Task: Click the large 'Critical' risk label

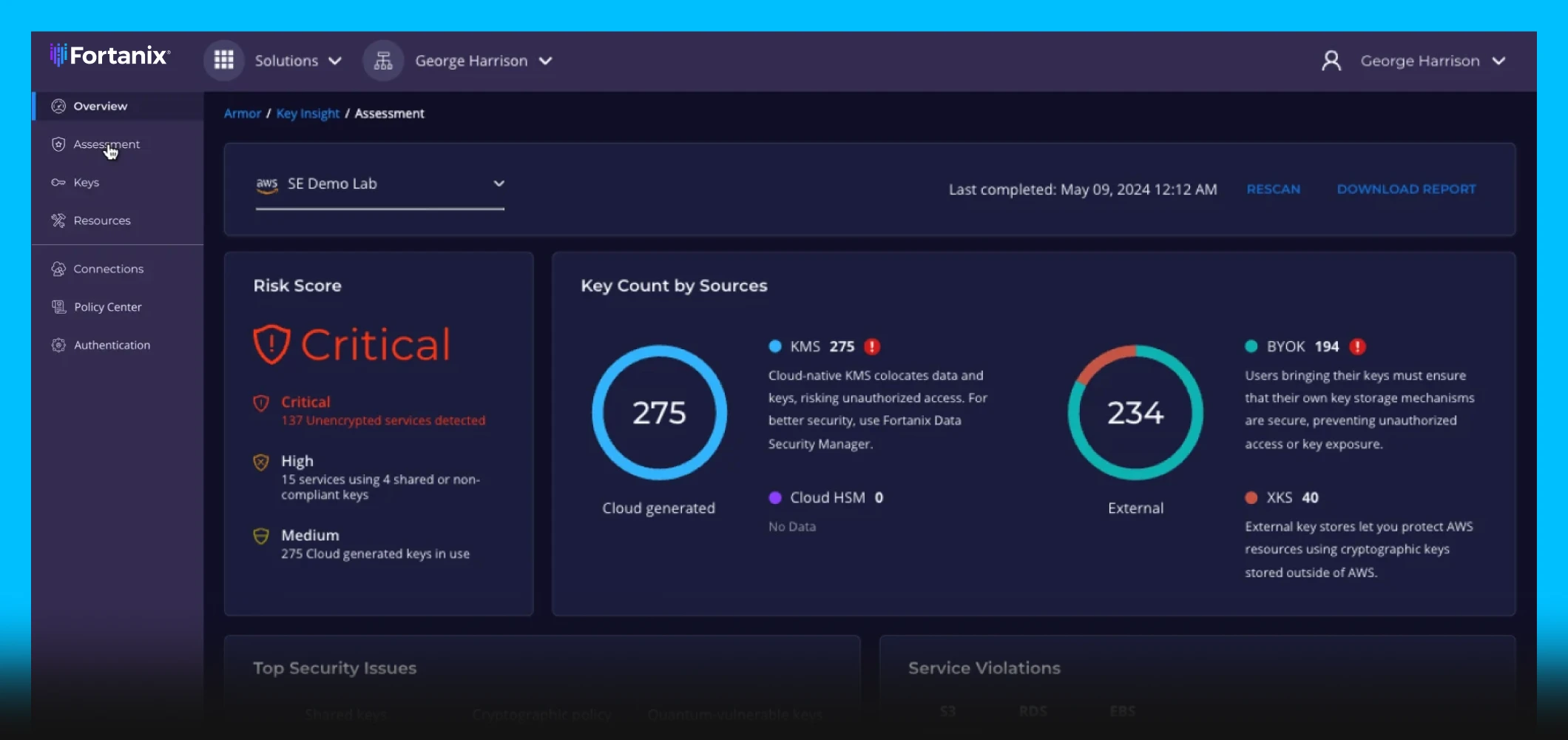Action: pyautogui.click(x=376, y=345)
